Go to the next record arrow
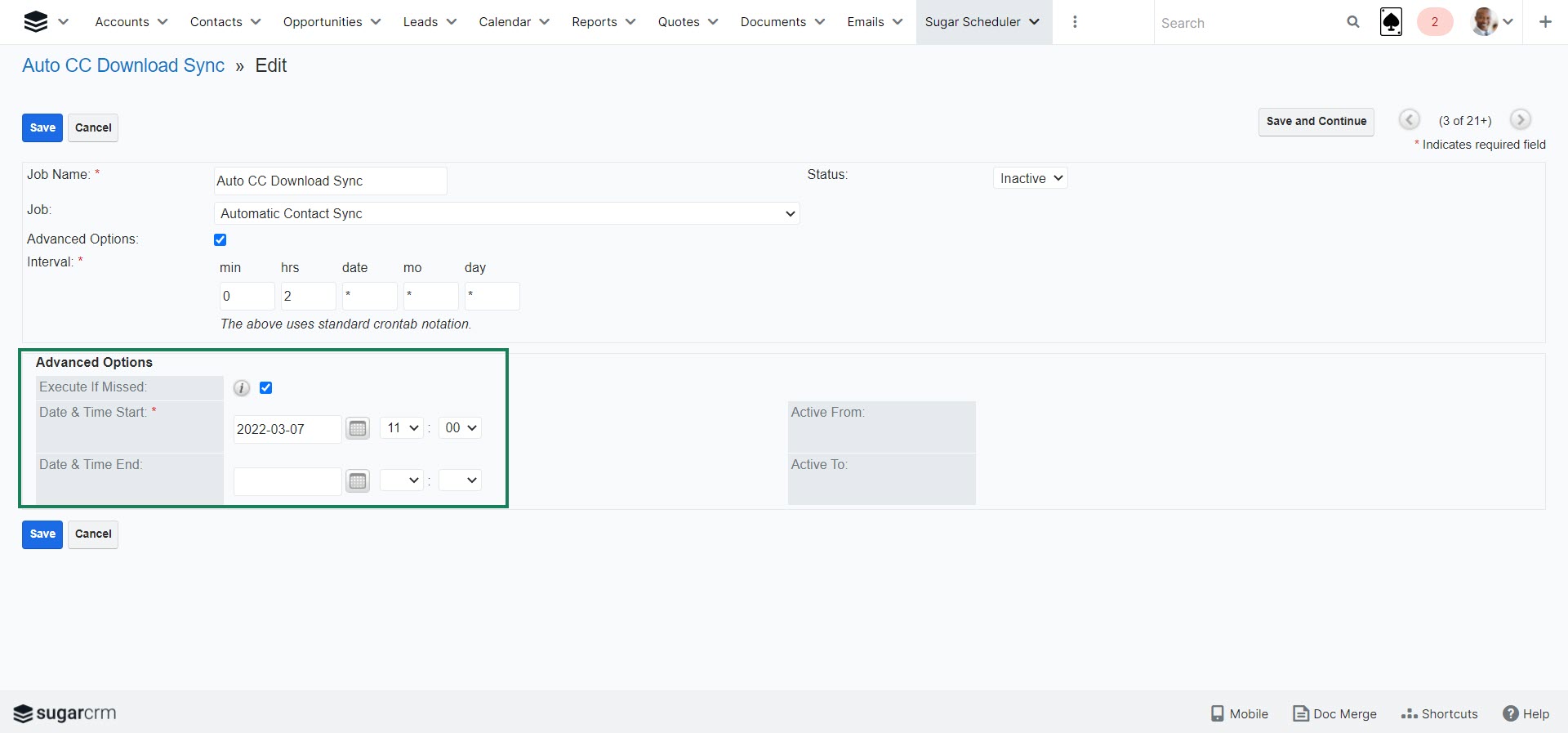The width and height of the screenshot is (1568, 733). [1519, 120]
